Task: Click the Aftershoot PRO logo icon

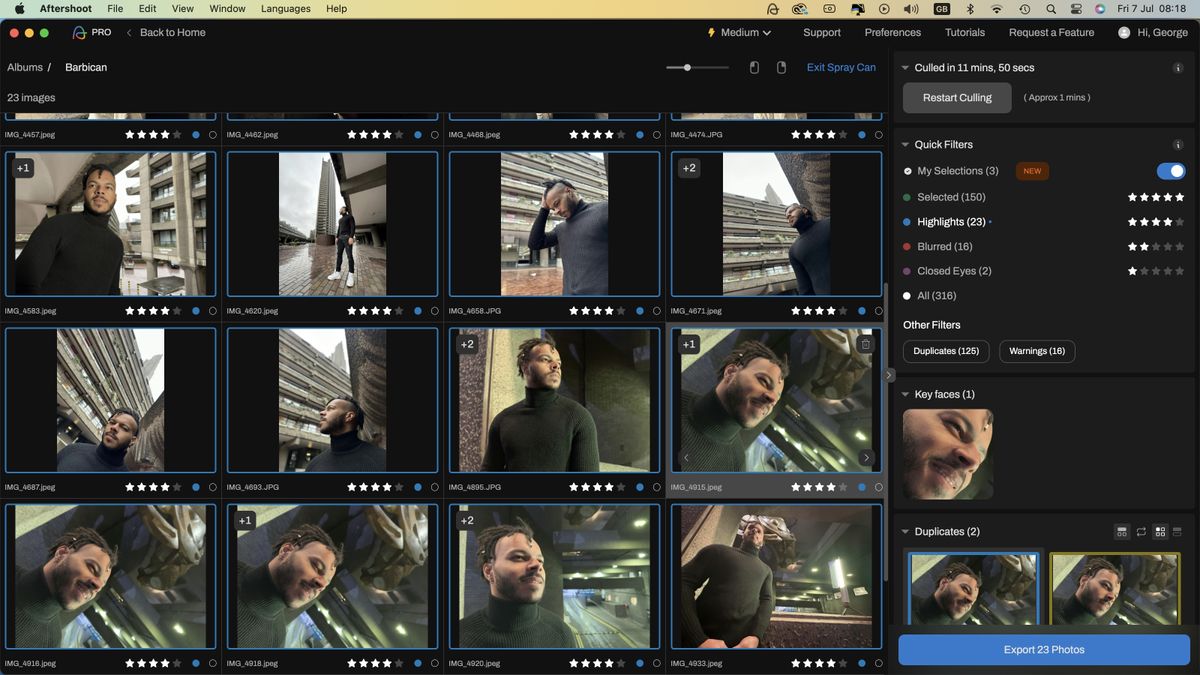Action: point(78,32)
